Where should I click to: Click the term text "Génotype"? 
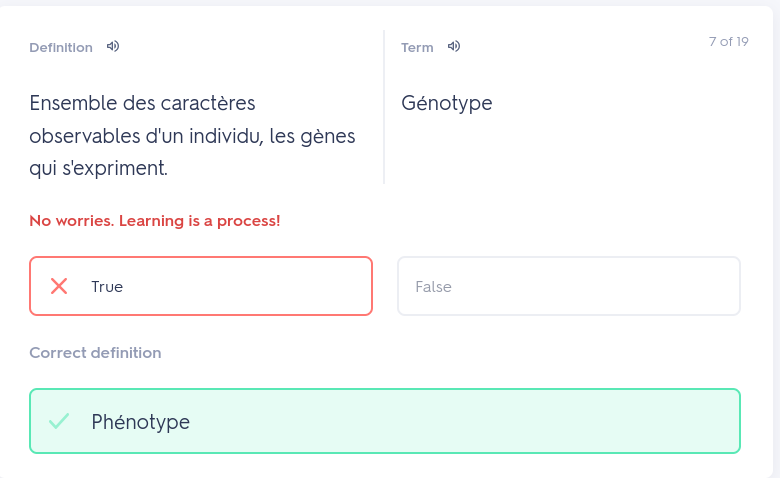click(x=447, y=103)
